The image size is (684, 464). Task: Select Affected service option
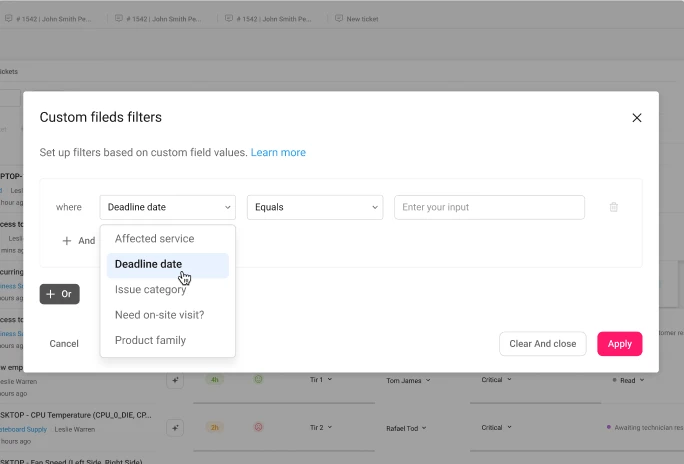pos(168,239)
